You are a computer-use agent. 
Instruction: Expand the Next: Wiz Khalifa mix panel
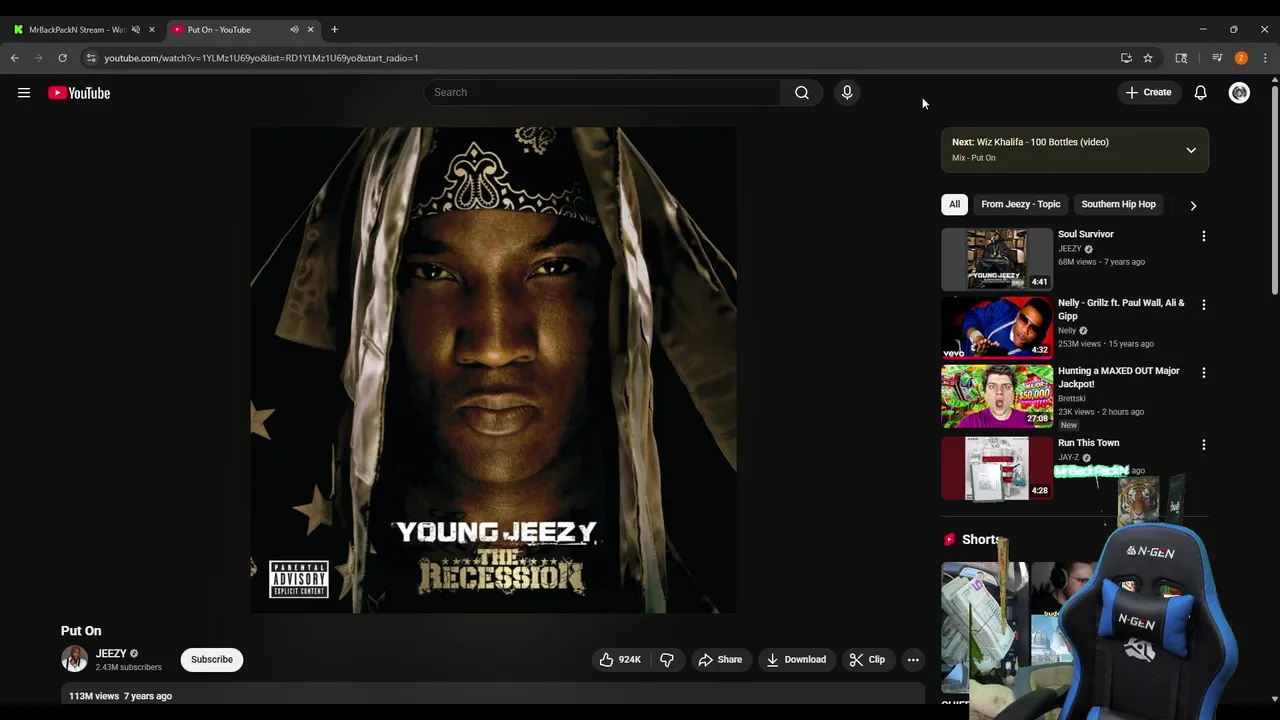pyautogui.click(x=1191, y=150)
